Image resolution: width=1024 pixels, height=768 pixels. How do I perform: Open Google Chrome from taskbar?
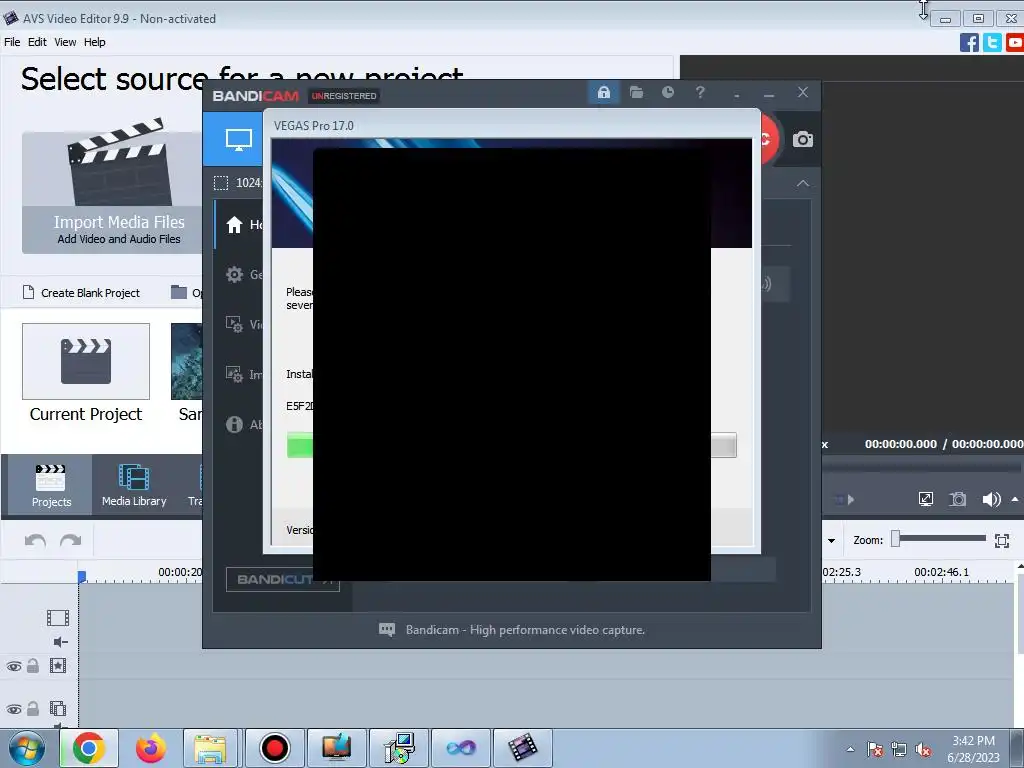pyautogui.click(x=89, y=748)
